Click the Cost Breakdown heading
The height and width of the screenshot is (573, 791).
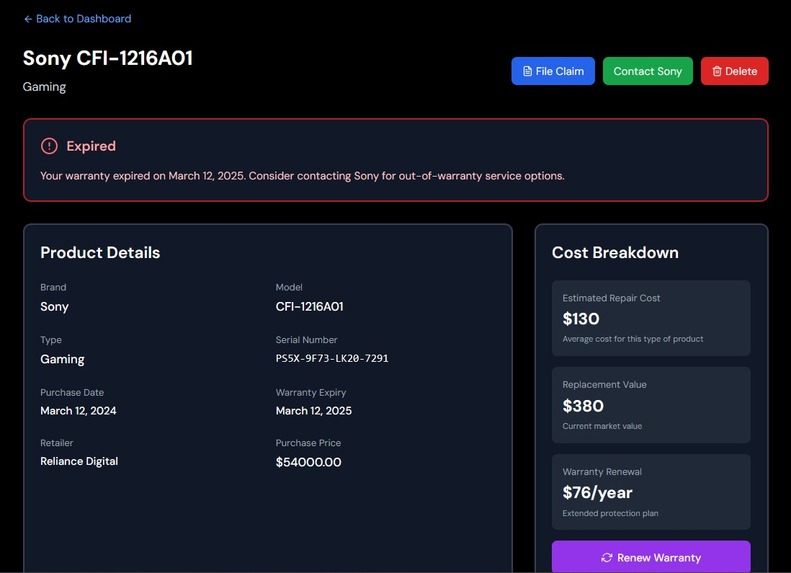click(x=615, y=252)
